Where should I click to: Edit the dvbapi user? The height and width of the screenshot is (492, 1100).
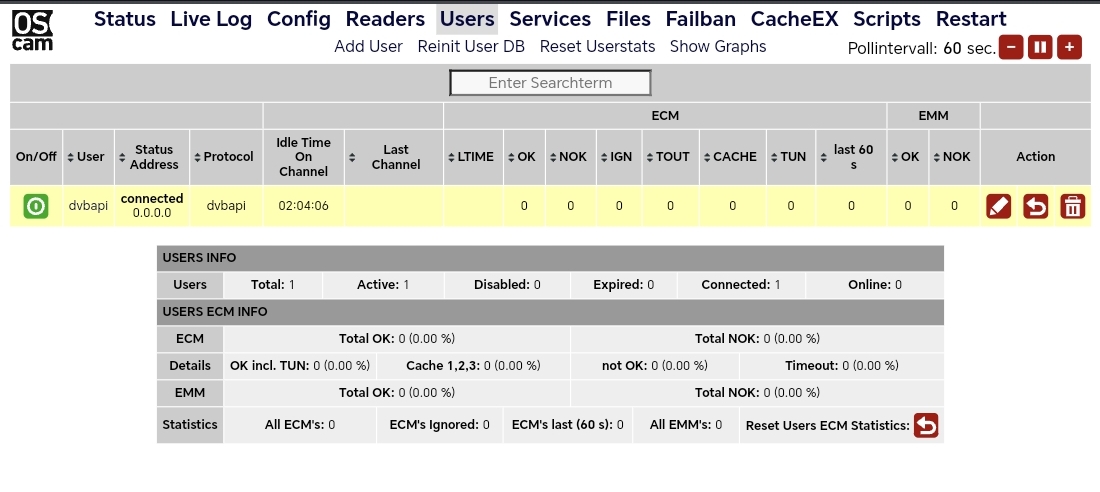(998, 206)
